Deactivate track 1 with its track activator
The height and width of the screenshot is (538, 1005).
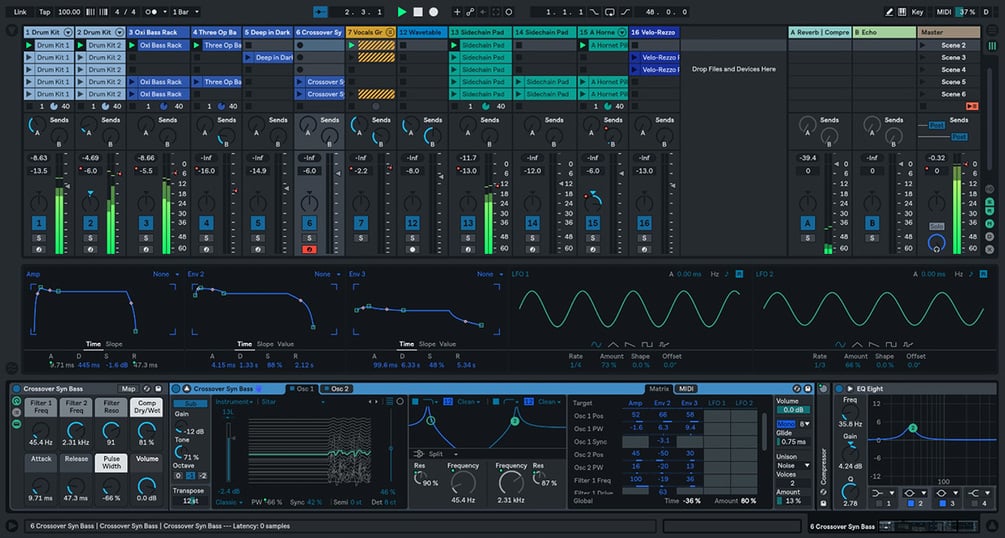(x=39, y=223)
